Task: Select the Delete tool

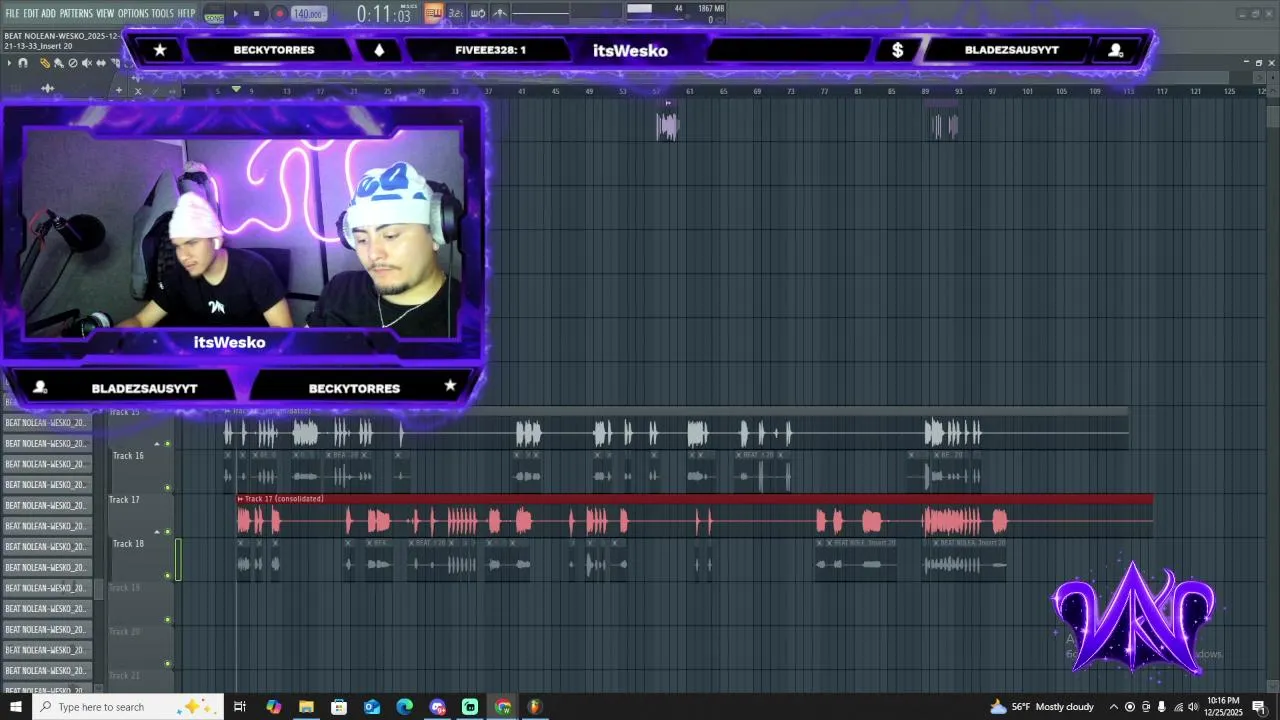Action: click(x=72, y=63)
